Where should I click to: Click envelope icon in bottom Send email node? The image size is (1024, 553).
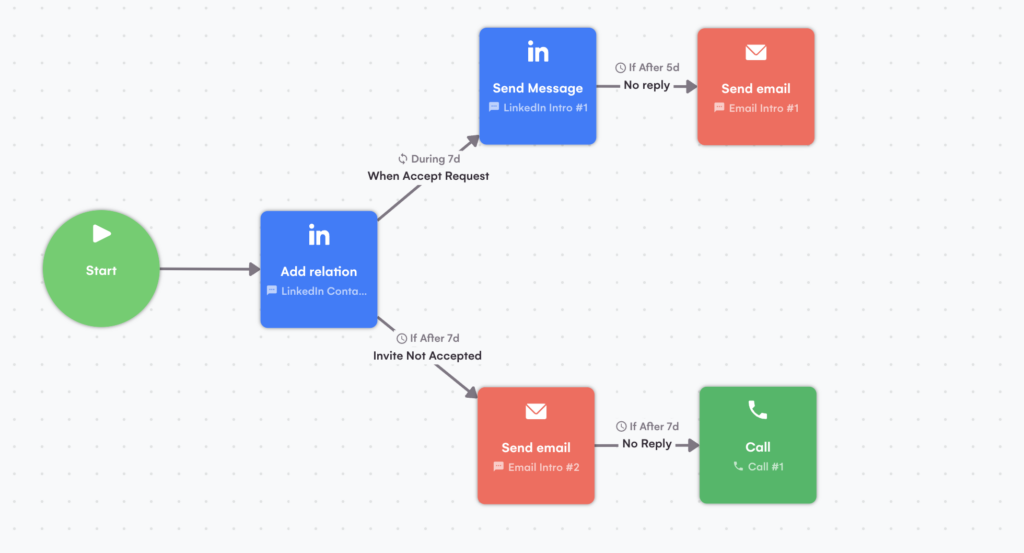(536, 411)
